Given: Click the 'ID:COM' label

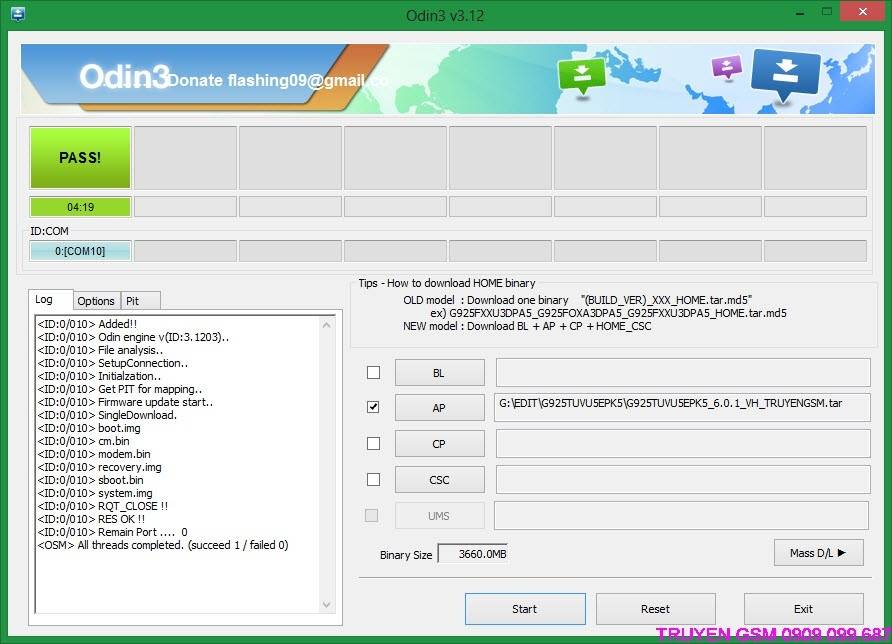Looking at the screenshot, I should (x=49, y=231).
